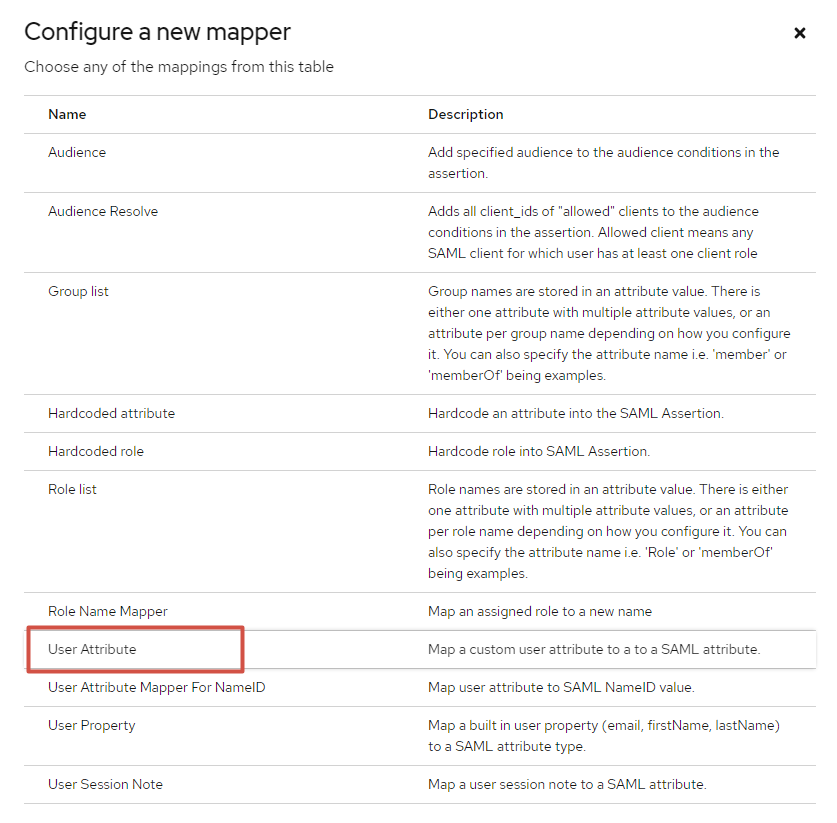The height and width of the screenshot is (823, 837).
Task: Select the User Property mapper
Action: point(92,725)
